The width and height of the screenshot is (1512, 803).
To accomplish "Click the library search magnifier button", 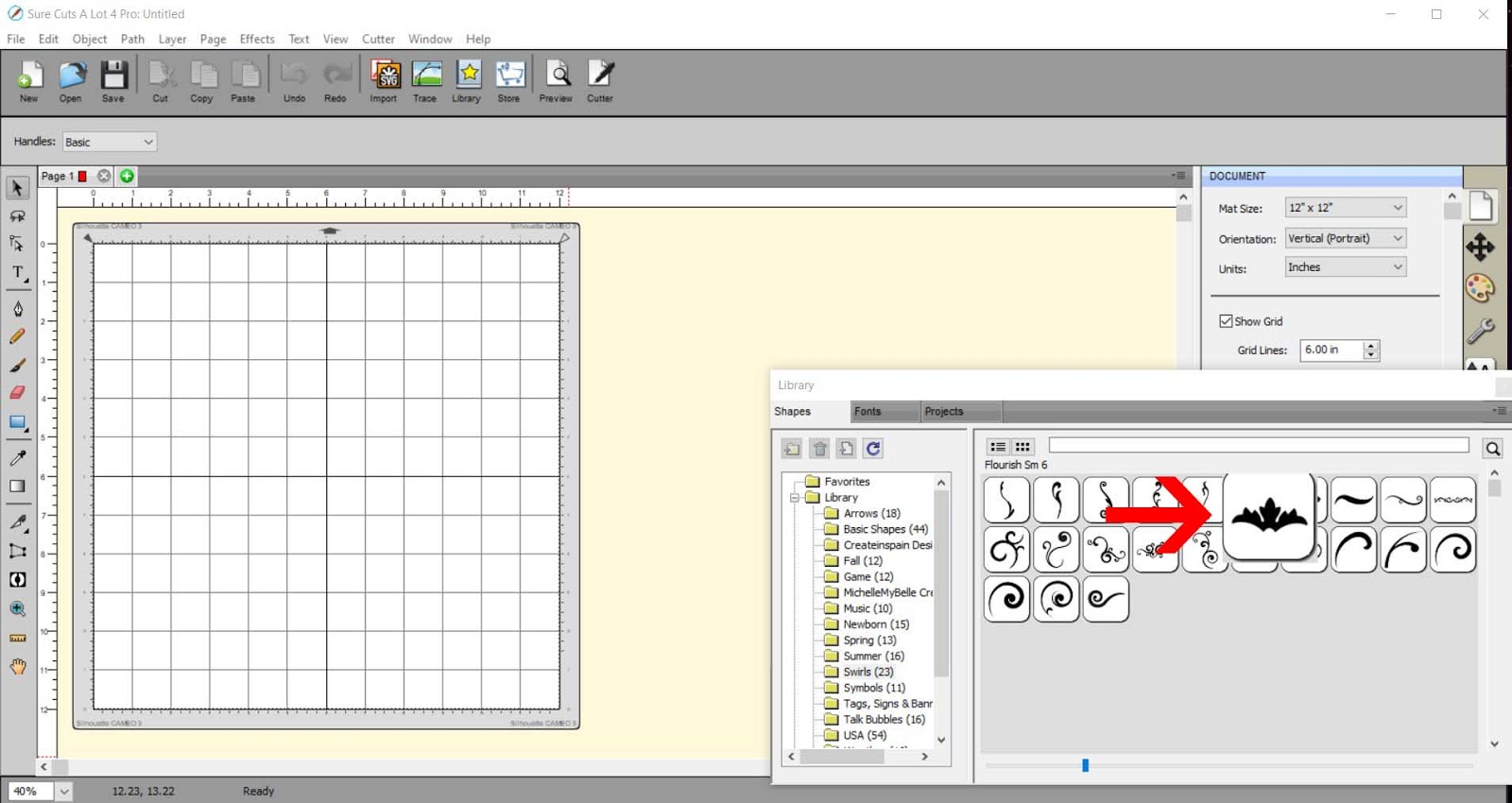I will (x=1492, y=449).
